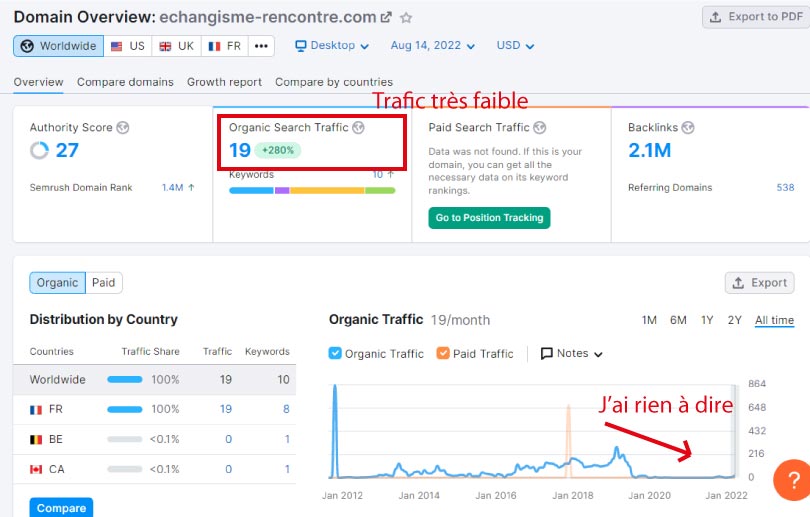The height and width of the screenshot is (517, 810).
Task: Select 1Y time range
Action: coord(707,320)
